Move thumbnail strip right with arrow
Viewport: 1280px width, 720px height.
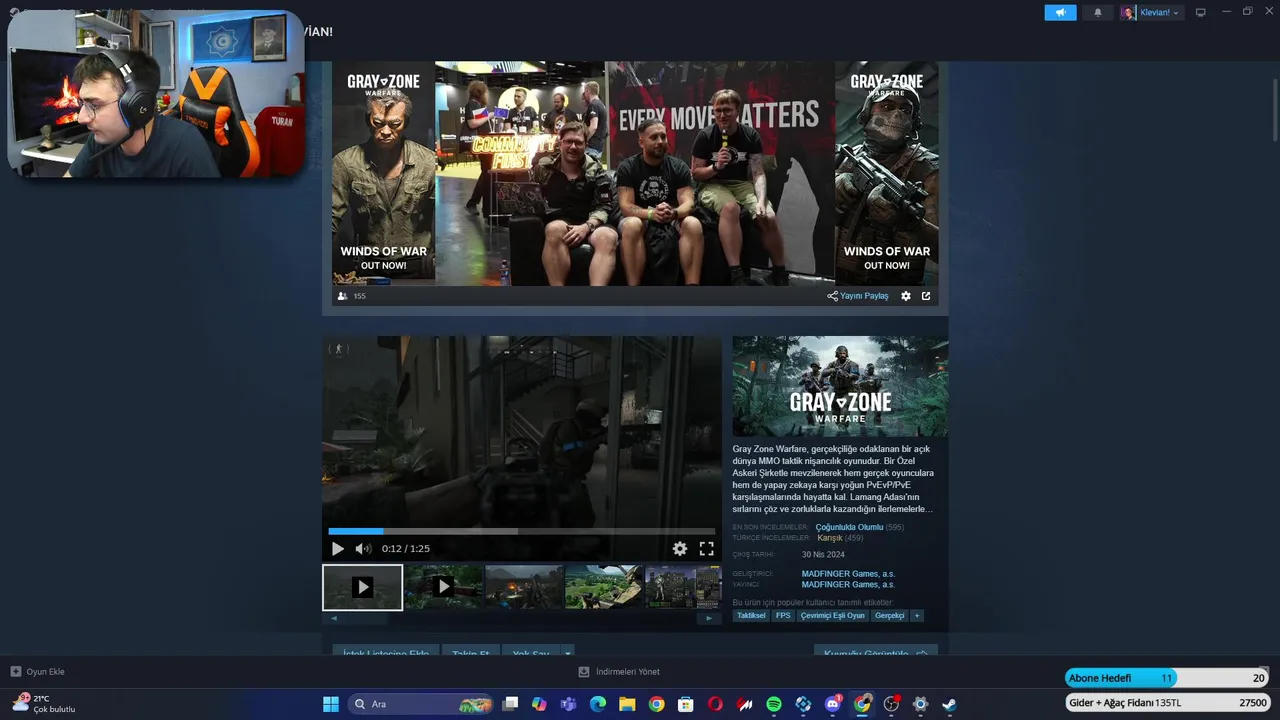(709, 618)
